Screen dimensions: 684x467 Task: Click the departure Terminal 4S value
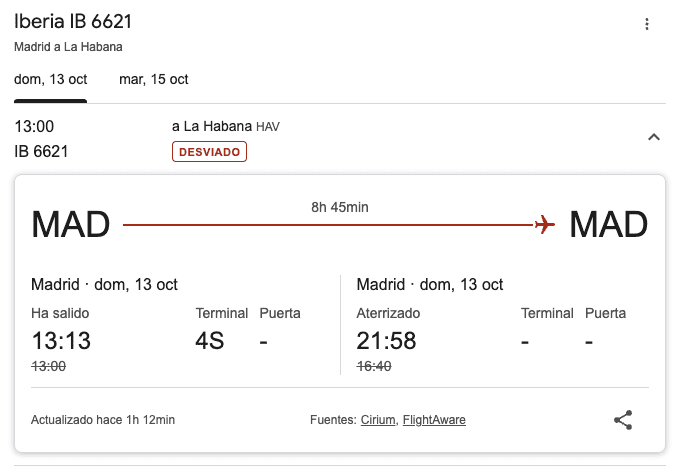click(x=209, y=341)
